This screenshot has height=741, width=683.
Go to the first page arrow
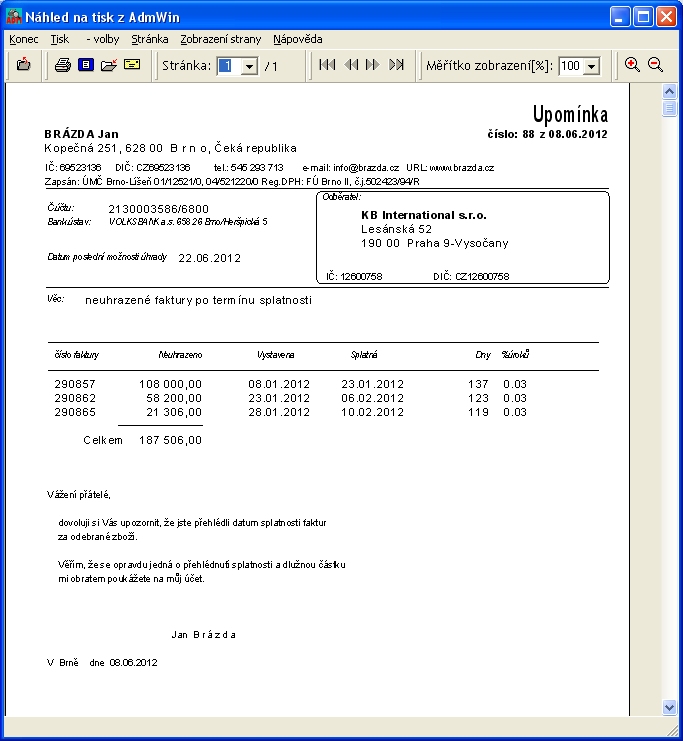click(327, 64)
